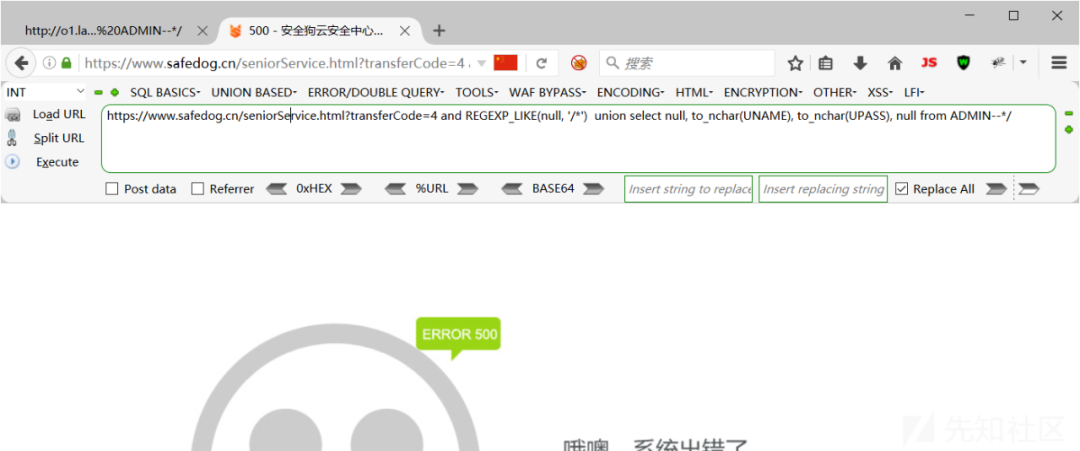Viewport: 1080px width, 451px height.
Task: Focus the Insert string to replace field
Action: 688,189
